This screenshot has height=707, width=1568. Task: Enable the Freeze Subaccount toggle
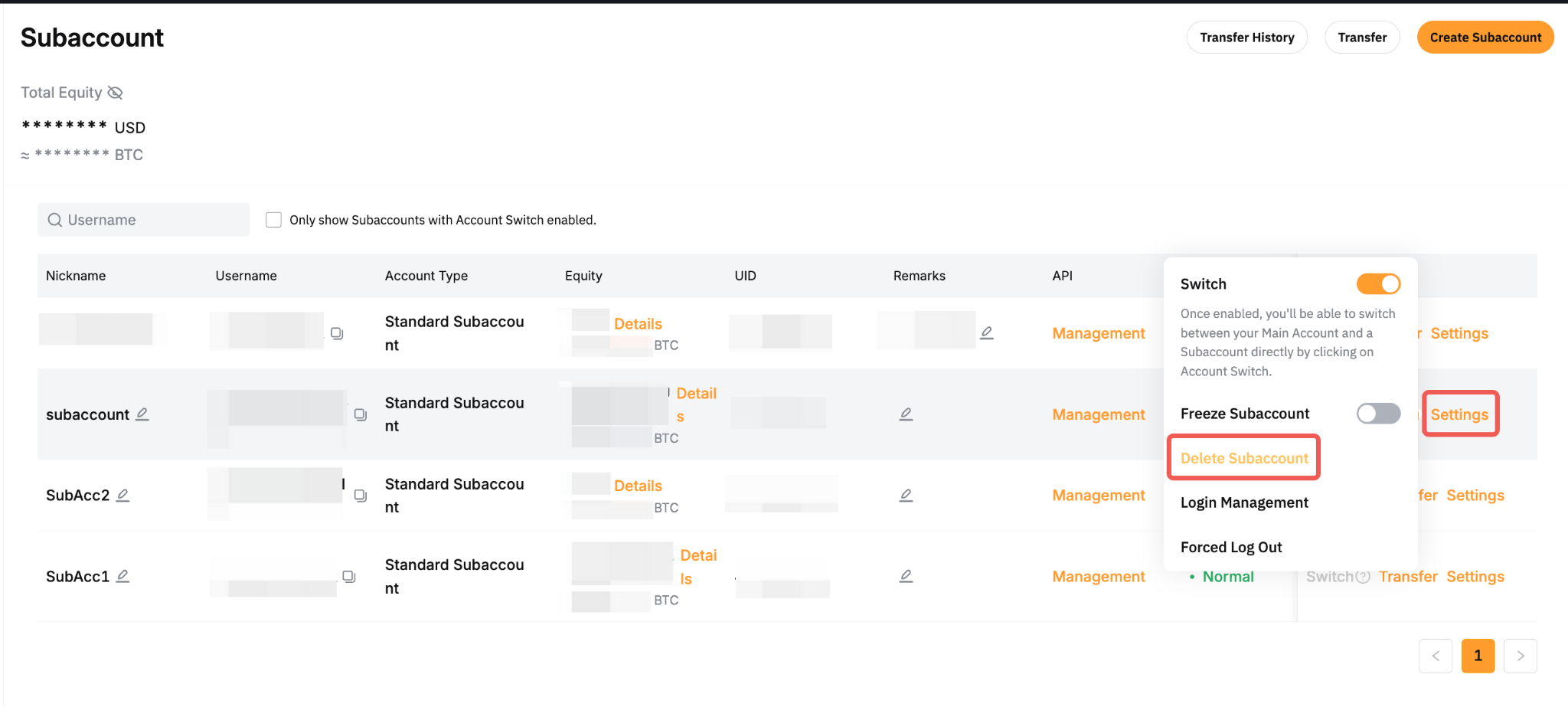pyautogui.click(x=1378, y=414)
